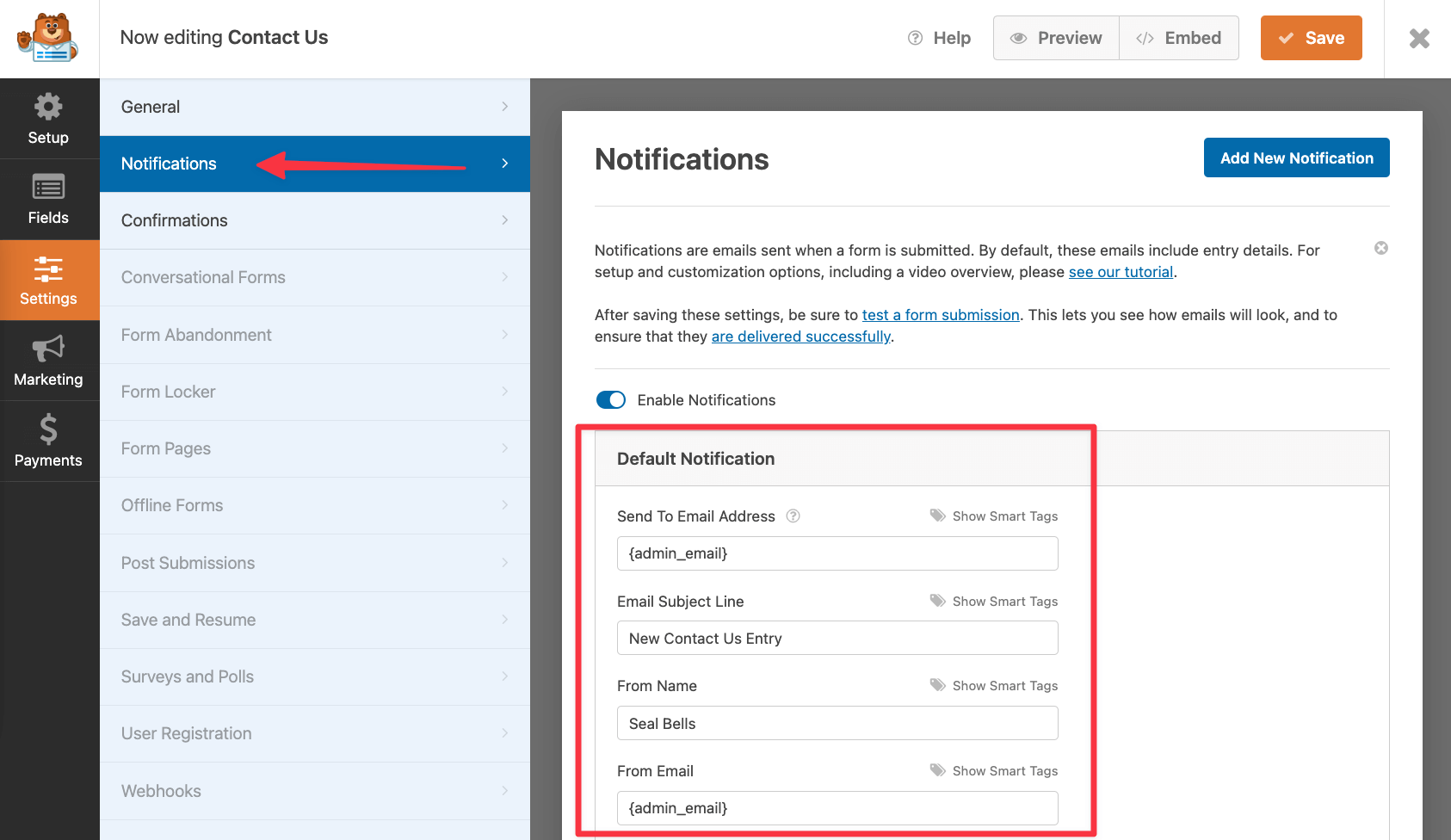Image resolution: width=1451 pixels, height=840 pixels.
Task: Show Smart Tags for Email Subject Line
Action: coord(994,601)
